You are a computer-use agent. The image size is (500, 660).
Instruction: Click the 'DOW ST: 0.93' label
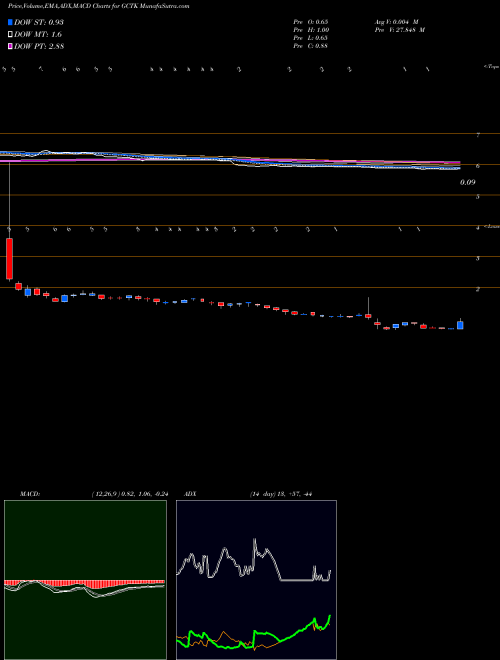pos(39,22)
